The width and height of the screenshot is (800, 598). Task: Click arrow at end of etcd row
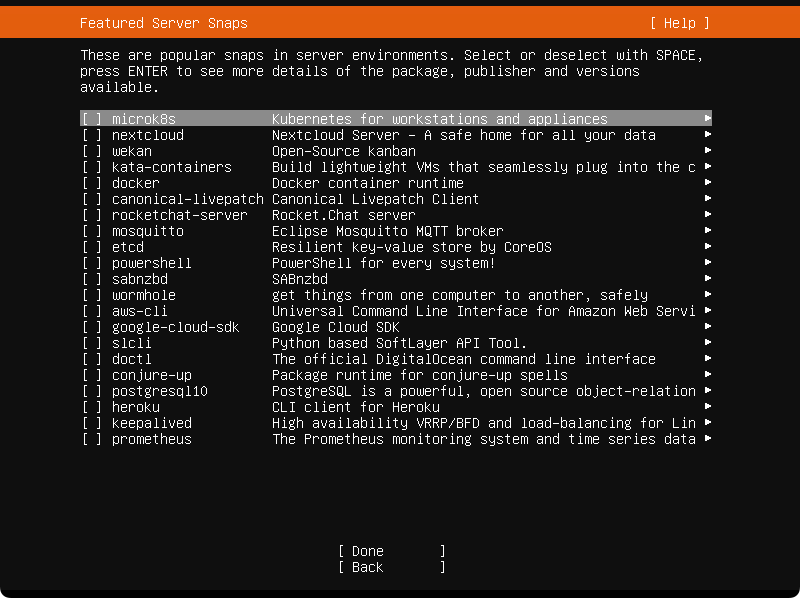coord(707,246)
